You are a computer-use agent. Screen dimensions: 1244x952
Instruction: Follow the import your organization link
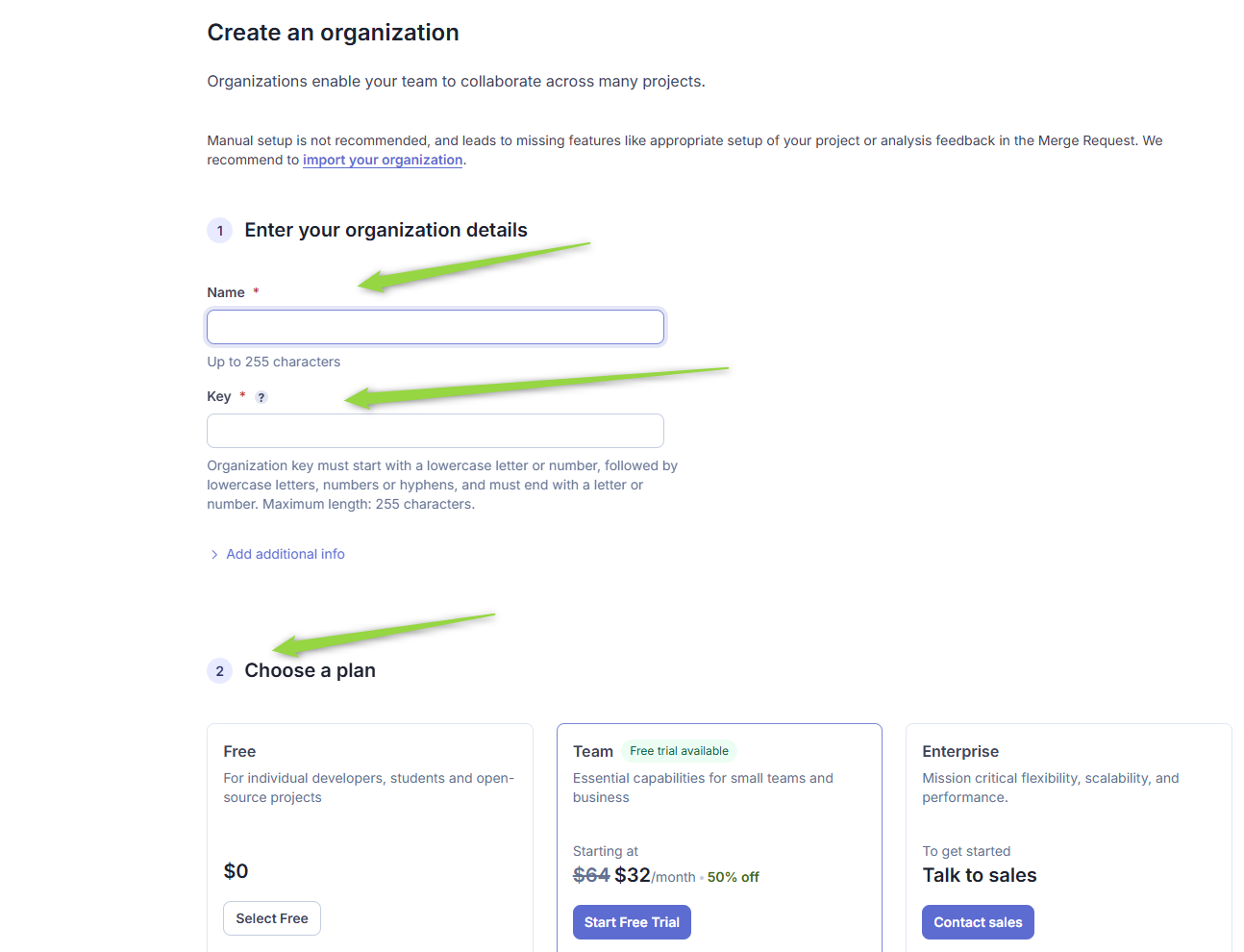(383, 160)
